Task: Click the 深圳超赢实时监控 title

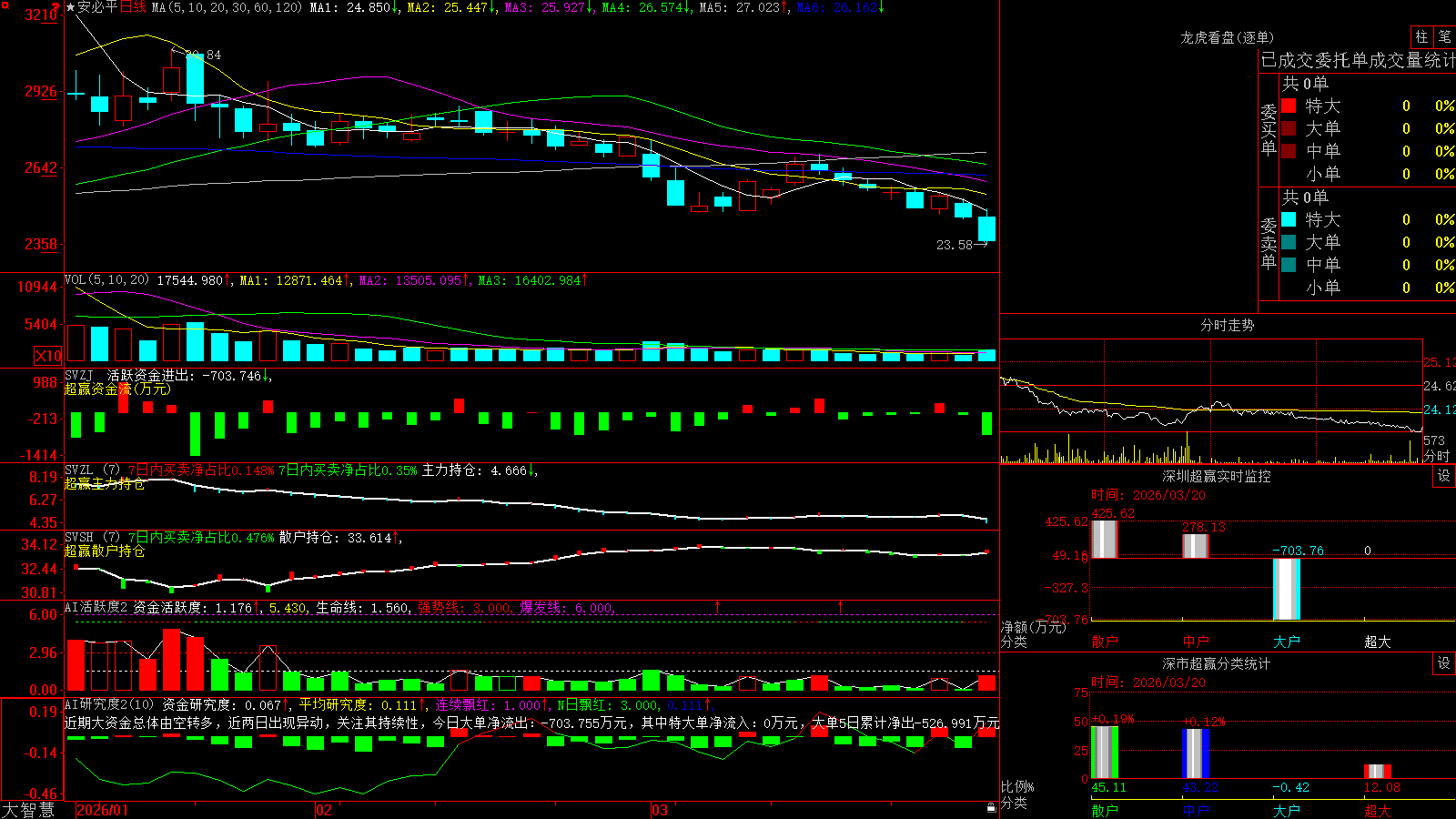Action: [1217, 476]
